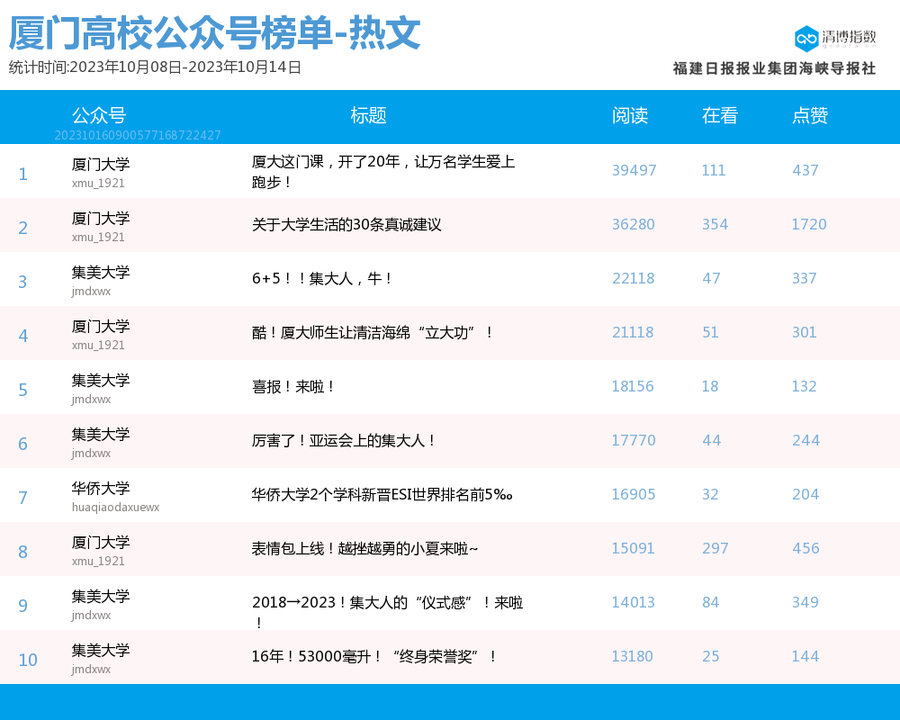Select the page title 厦门高校公众号榜单-热文

click(215, 33)
